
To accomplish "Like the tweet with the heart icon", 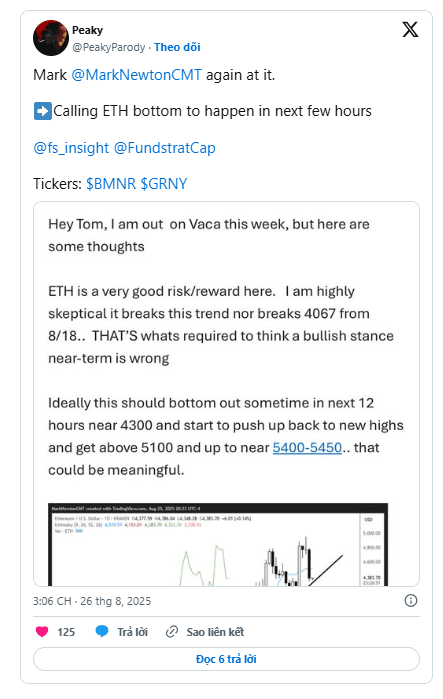I will [x=42, y=631].
